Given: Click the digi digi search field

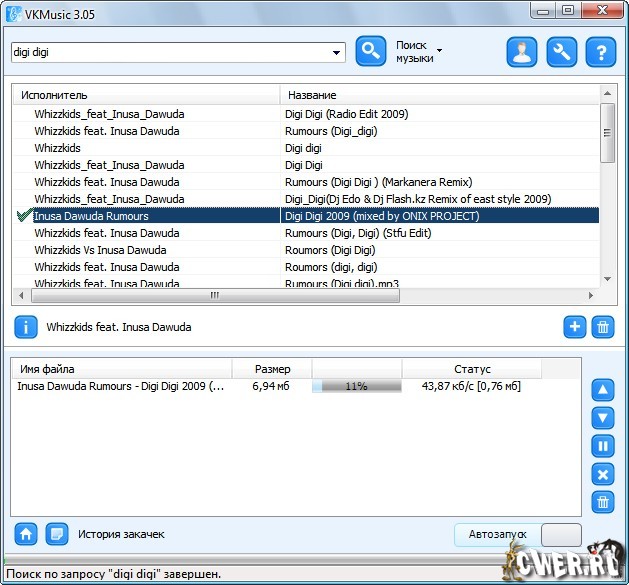Looking at the screenshot, I should pos(168,52).
